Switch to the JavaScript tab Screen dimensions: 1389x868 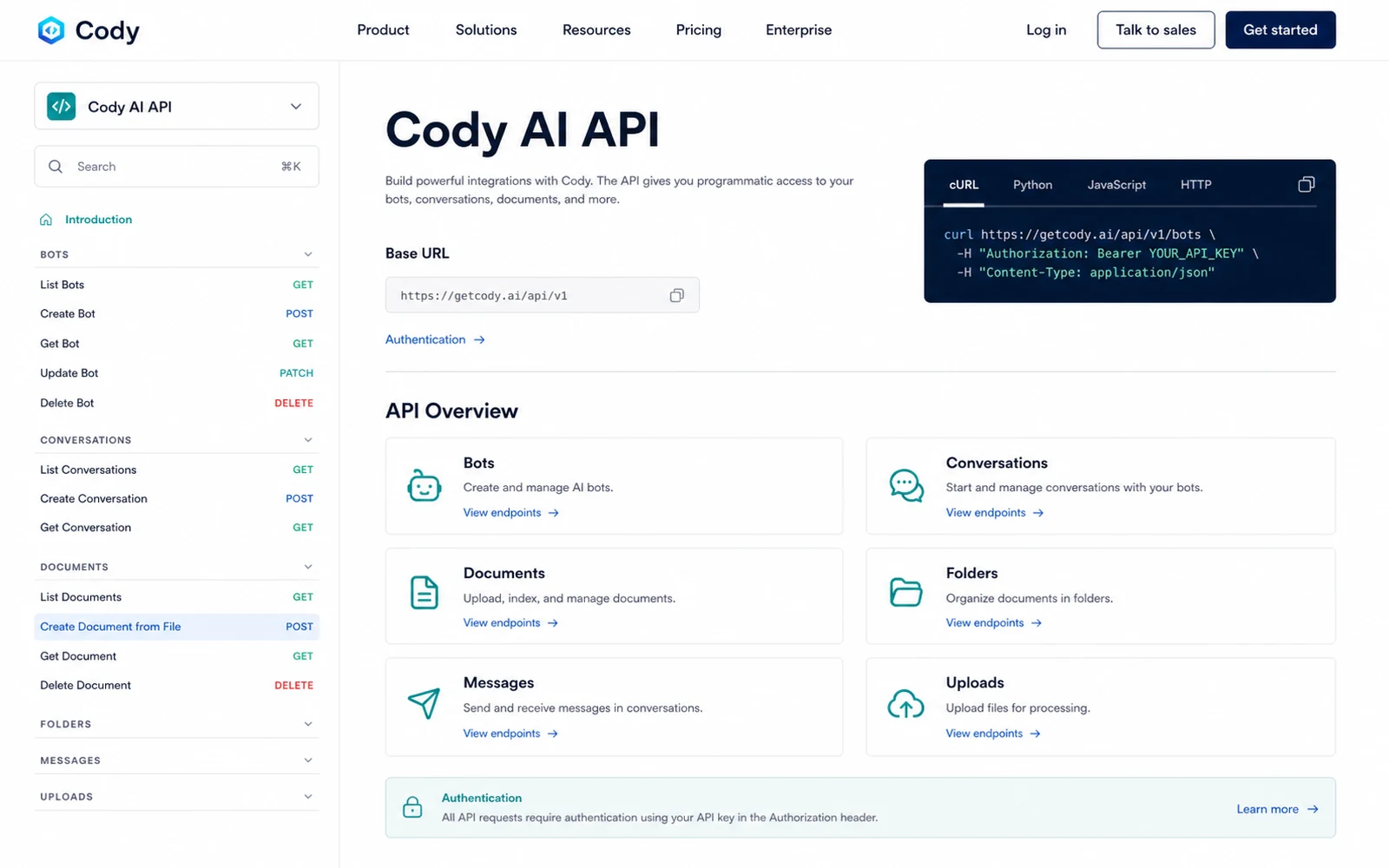point(1116,185)
